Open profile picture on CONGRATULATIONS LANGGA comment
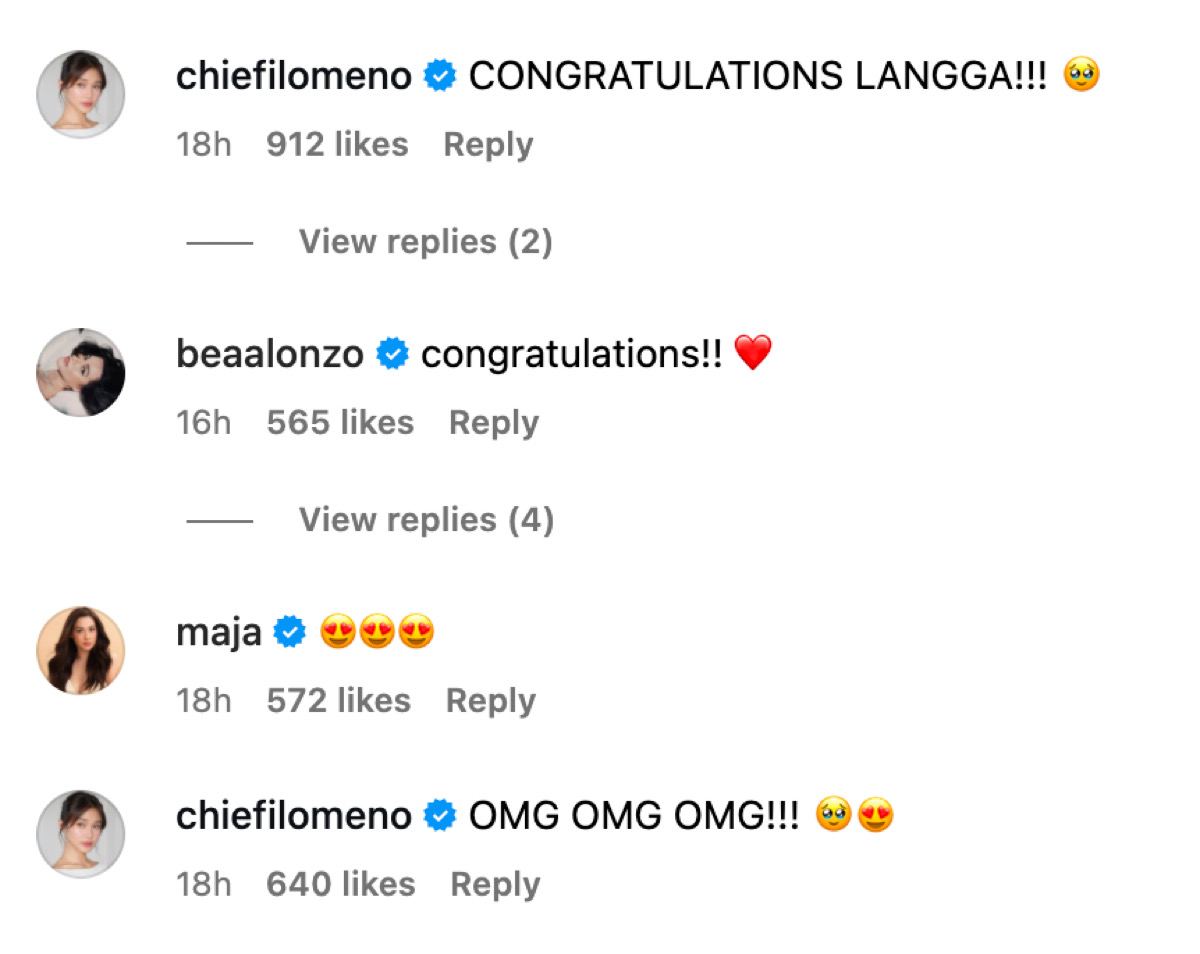Viewport: 1200px width, 954px height. 81,94
